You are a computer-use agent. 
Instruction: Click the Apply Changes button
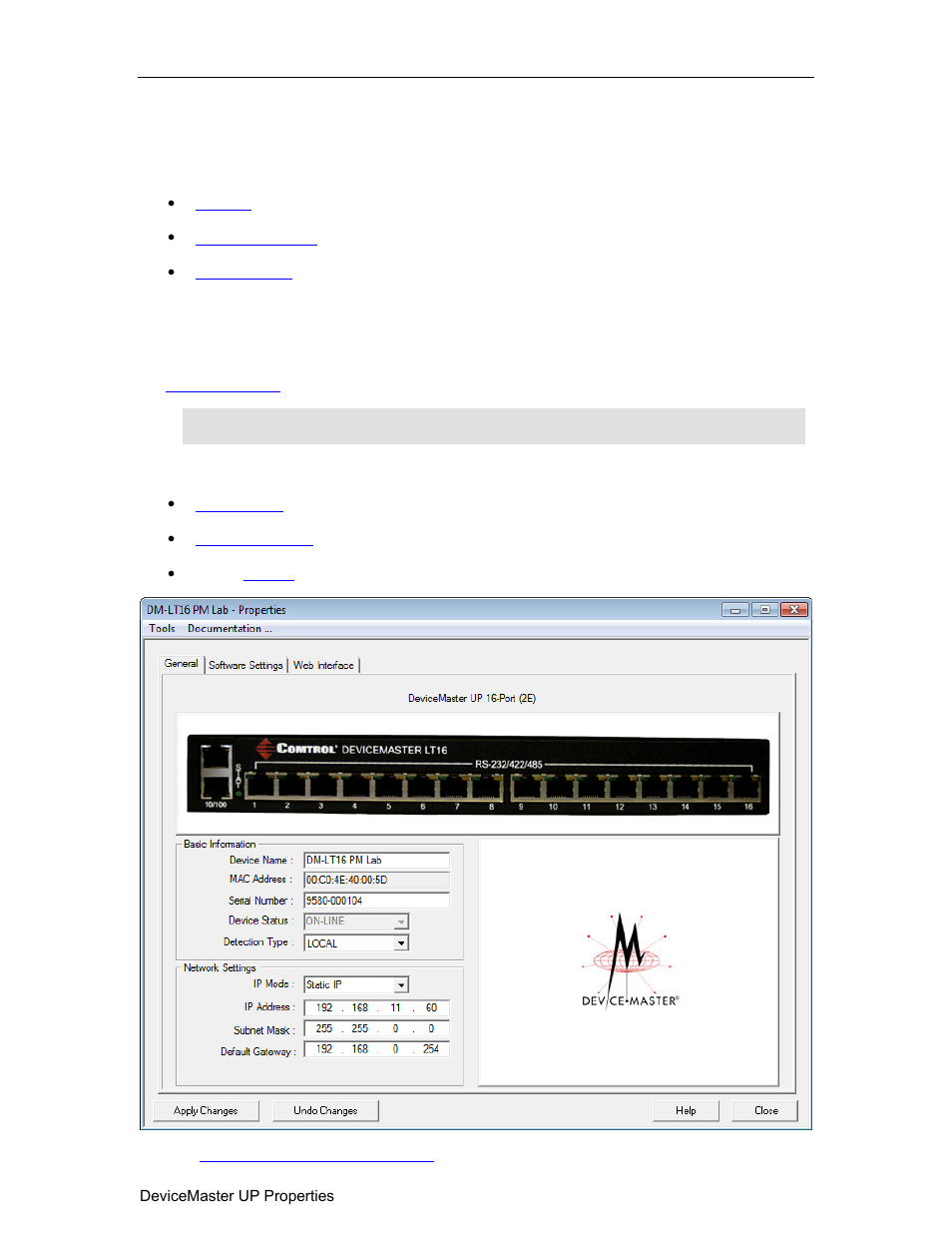click(207, 1111)
